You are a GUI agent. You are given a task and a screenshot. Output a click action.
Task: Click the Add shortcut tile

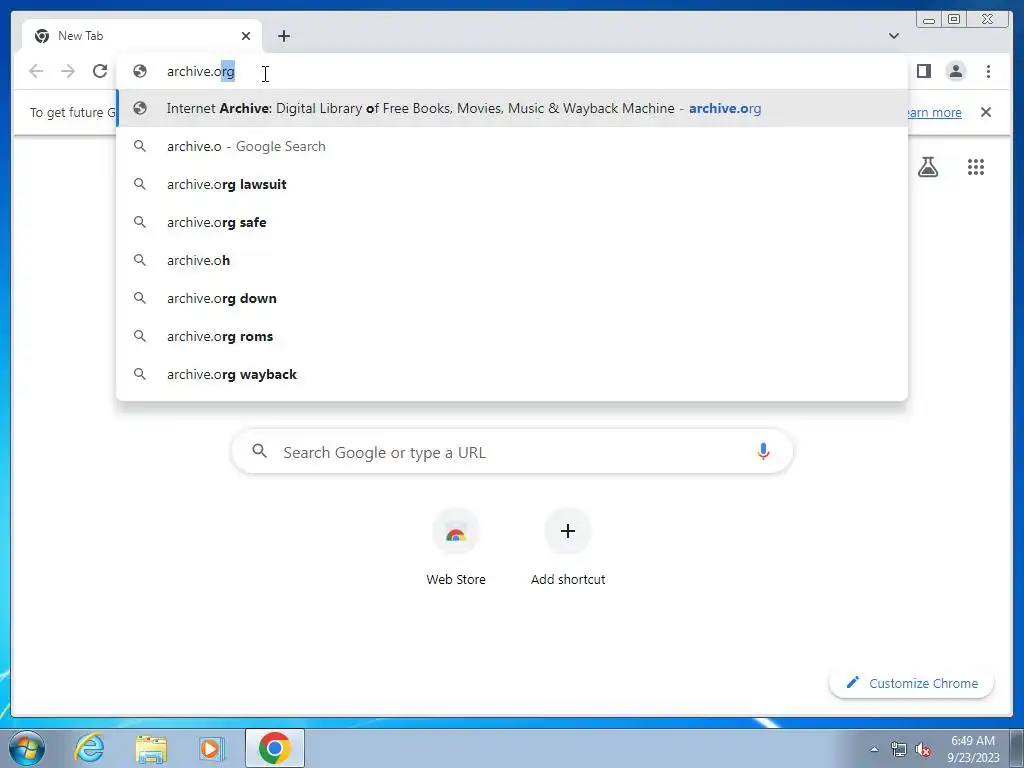pos(568,547)
